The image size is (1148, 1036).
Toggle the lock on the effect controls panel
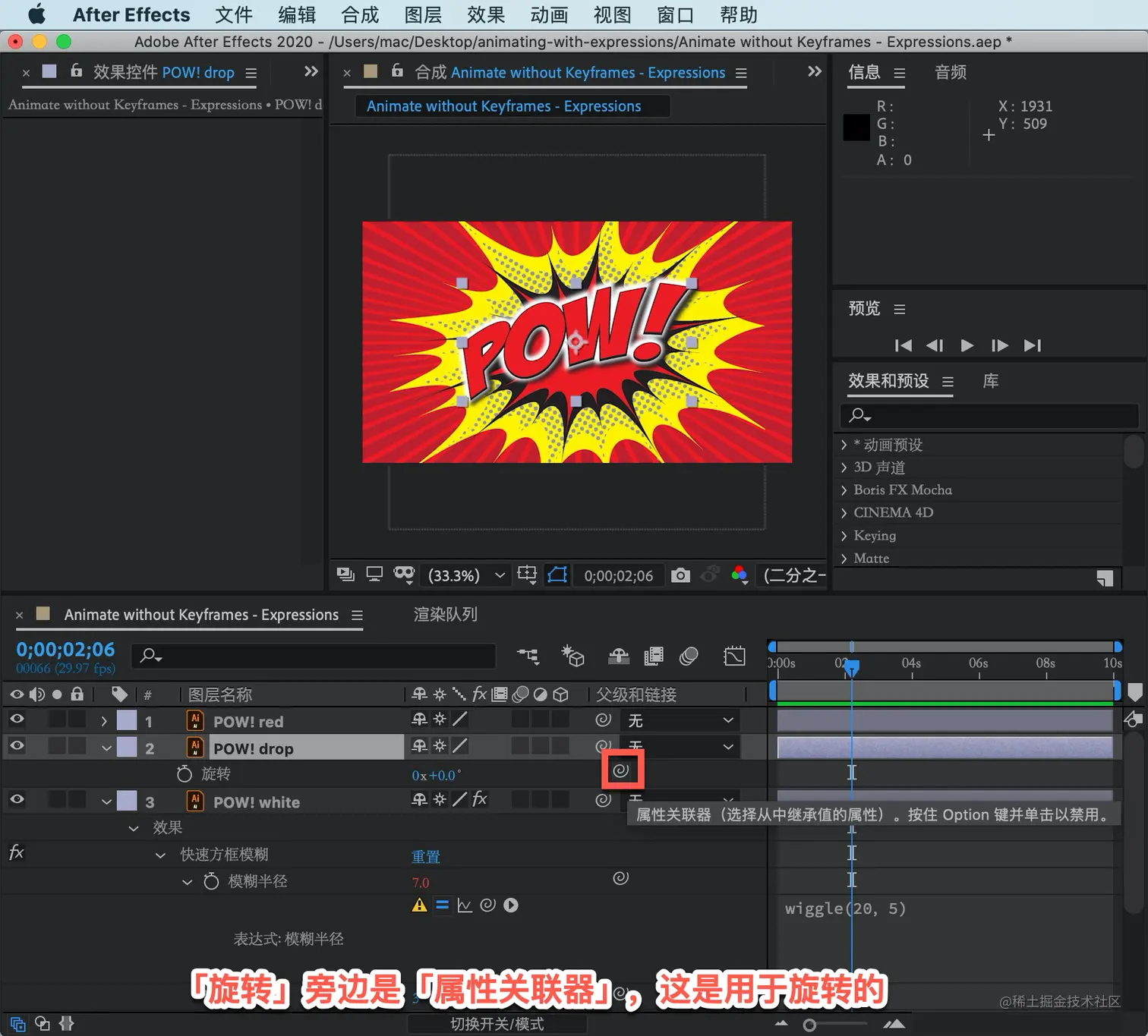(76, 71)
